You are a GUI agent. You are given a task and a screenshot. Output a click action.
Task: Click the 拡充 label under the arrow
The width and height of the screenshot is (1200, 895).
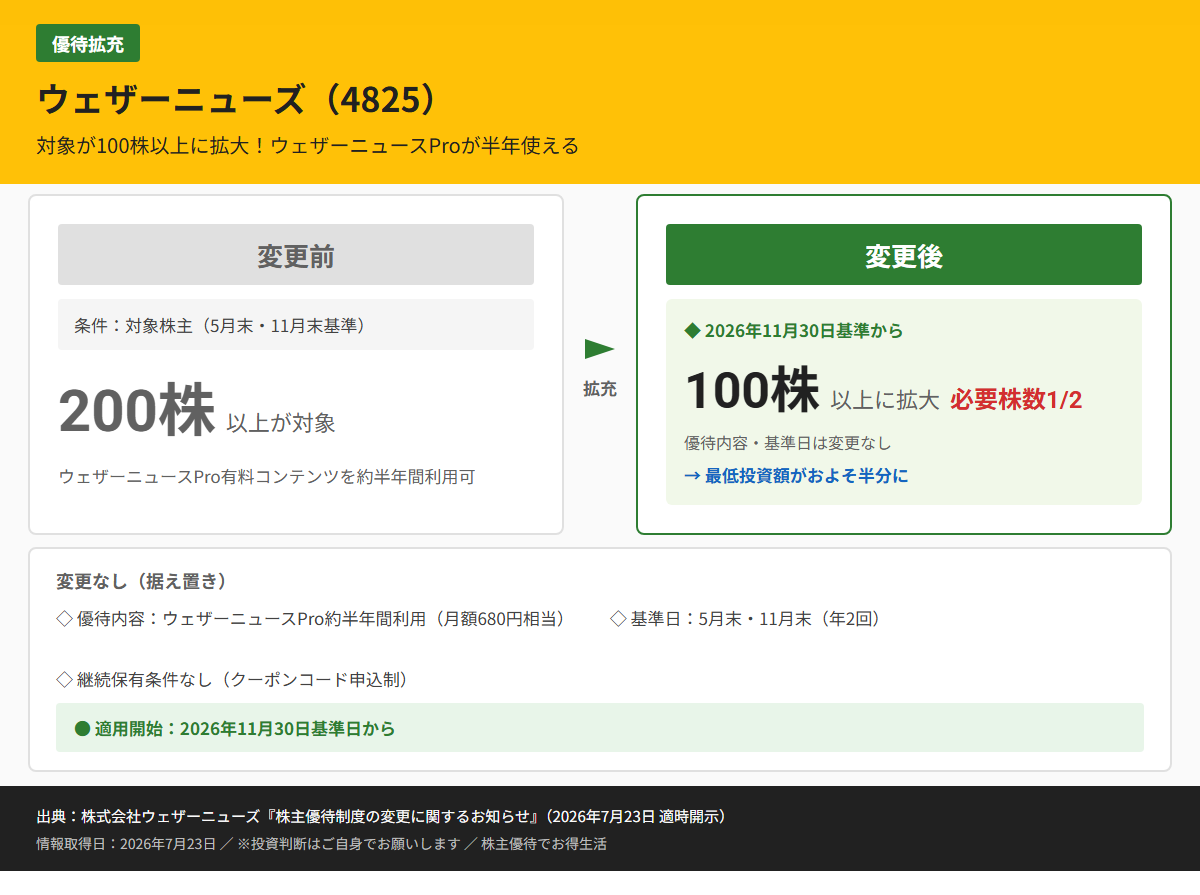[x=600, y=389]
